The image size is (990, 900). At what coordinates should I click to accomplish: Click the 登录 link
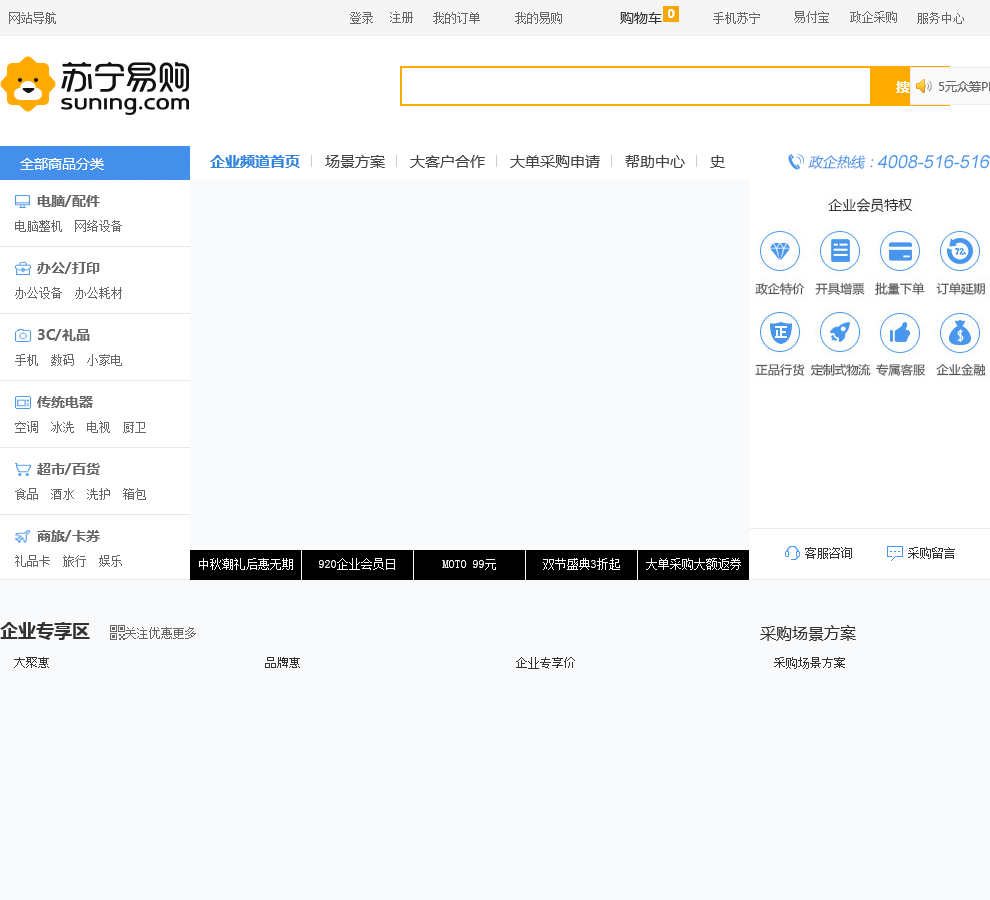pos(361,18)
